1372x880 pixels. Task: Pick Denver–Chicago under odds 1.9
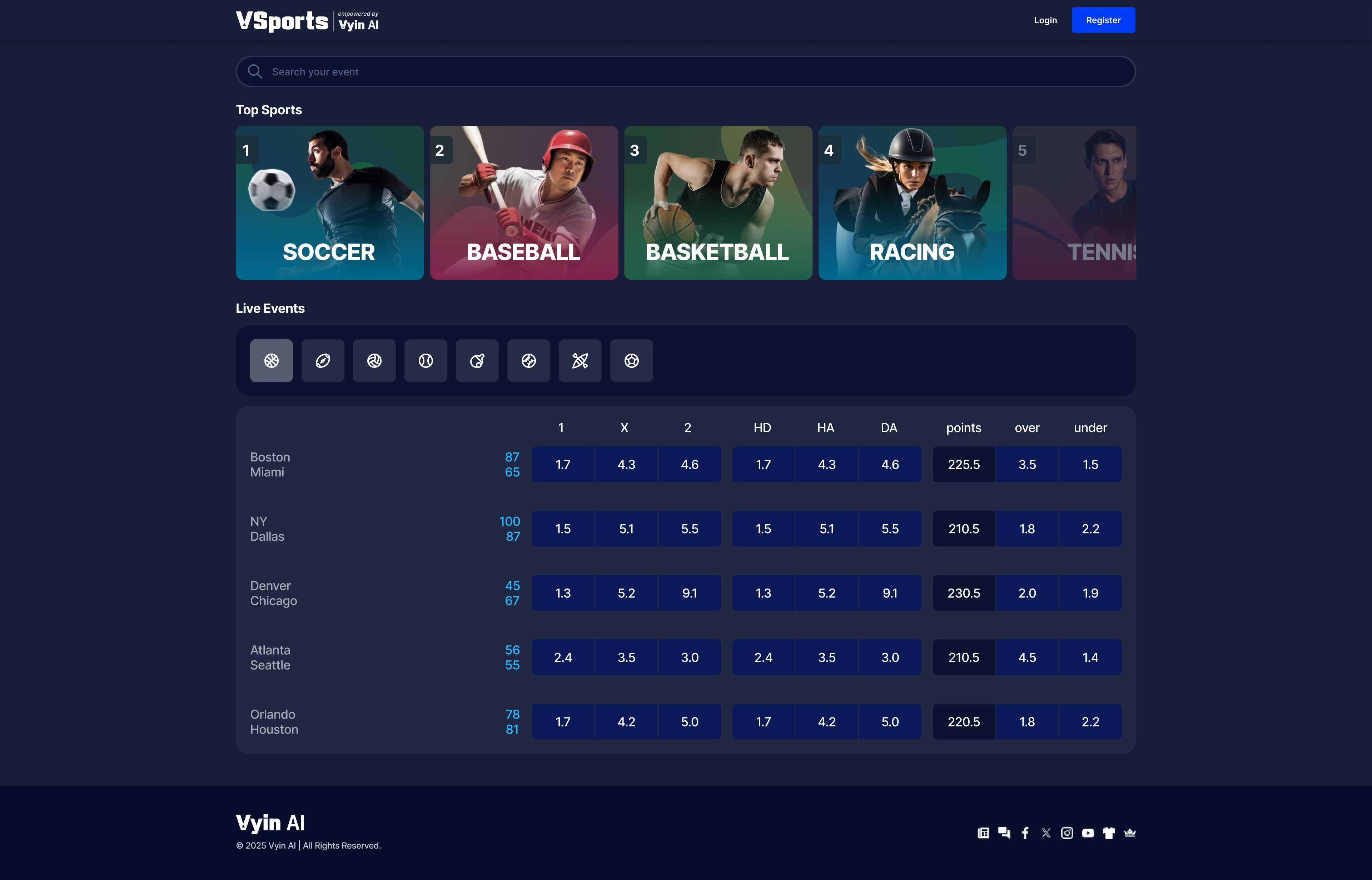pos(1091,593)
